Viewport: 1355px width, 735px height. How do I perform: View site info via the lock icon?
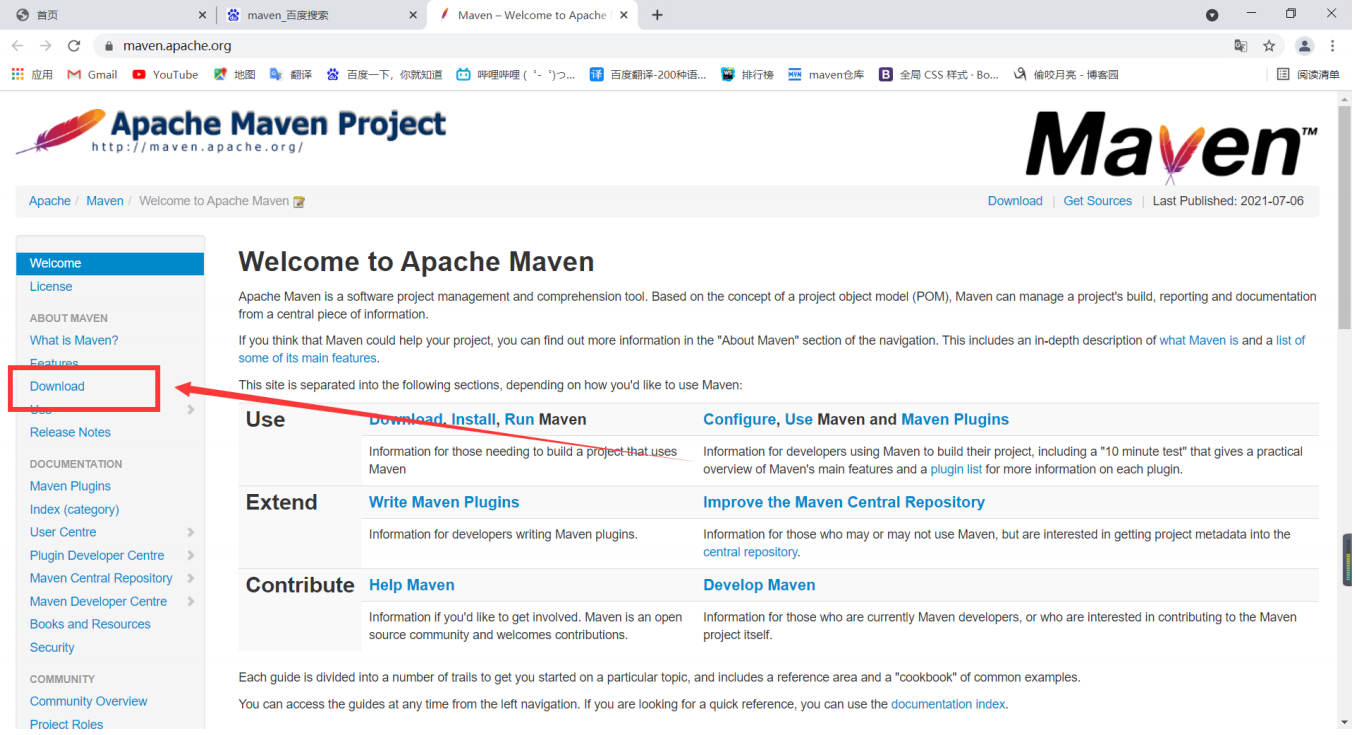[108, 46]
